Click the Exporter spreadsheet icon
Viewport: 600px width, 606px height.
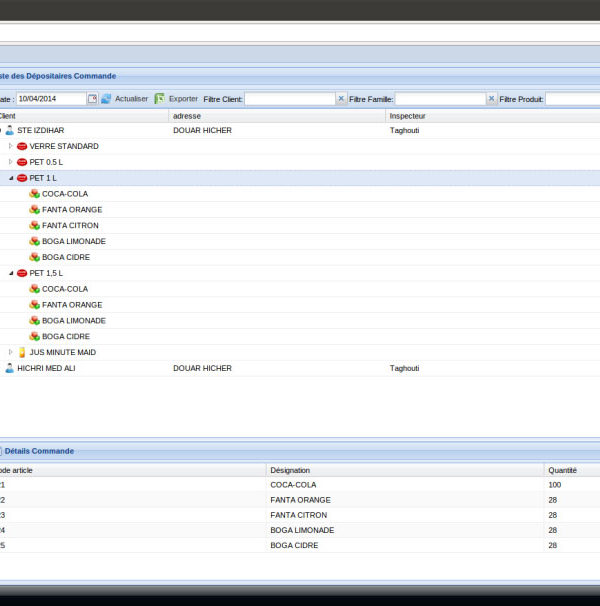coord(159,99)
